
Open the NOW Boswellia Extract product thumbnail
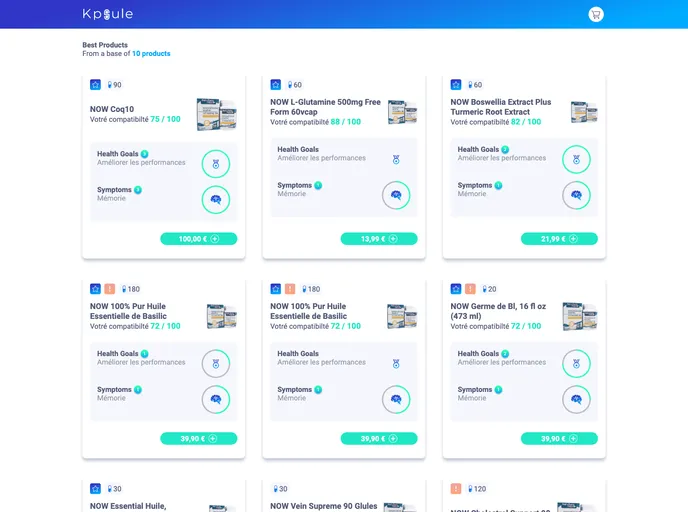pyautogui.click(x=584, y=112)
